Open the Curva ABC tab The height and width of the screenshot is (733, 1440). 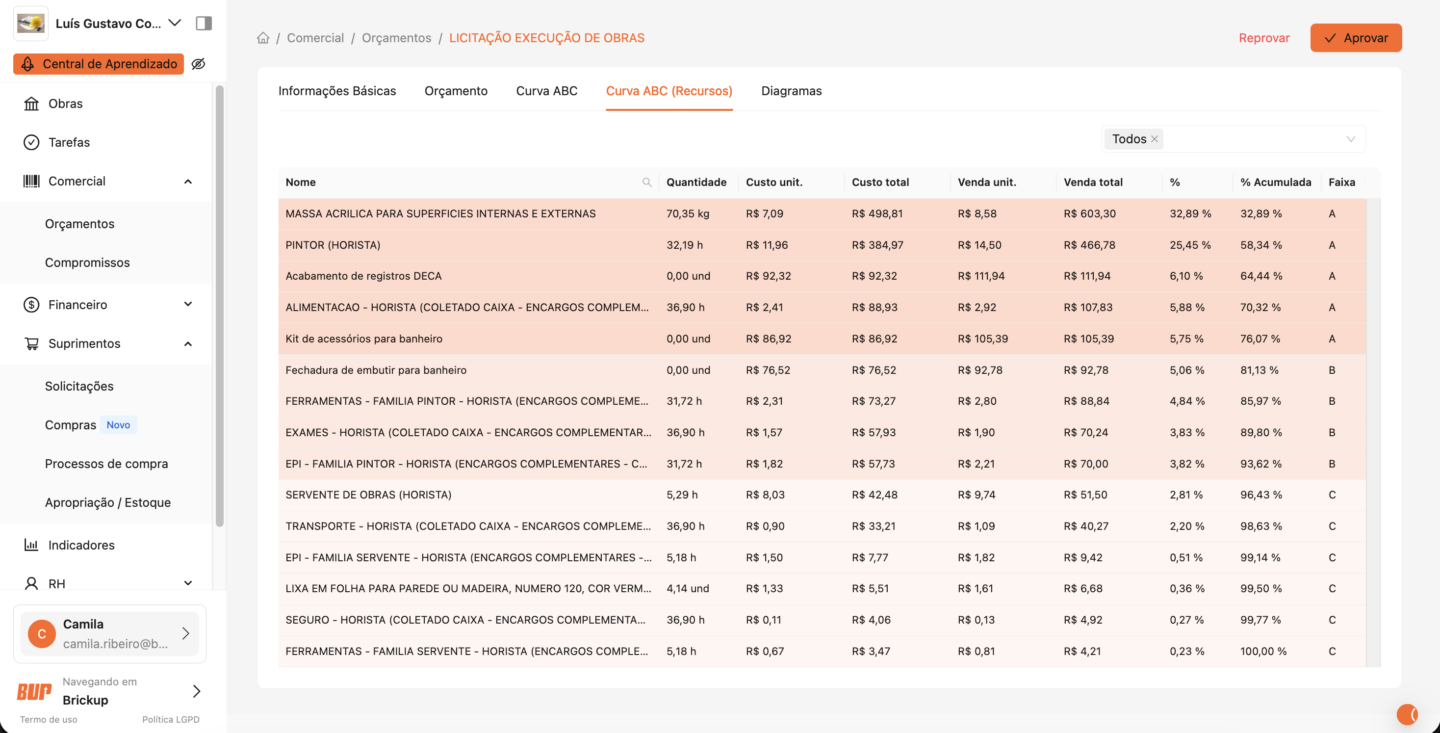click(x=547, y=91)
